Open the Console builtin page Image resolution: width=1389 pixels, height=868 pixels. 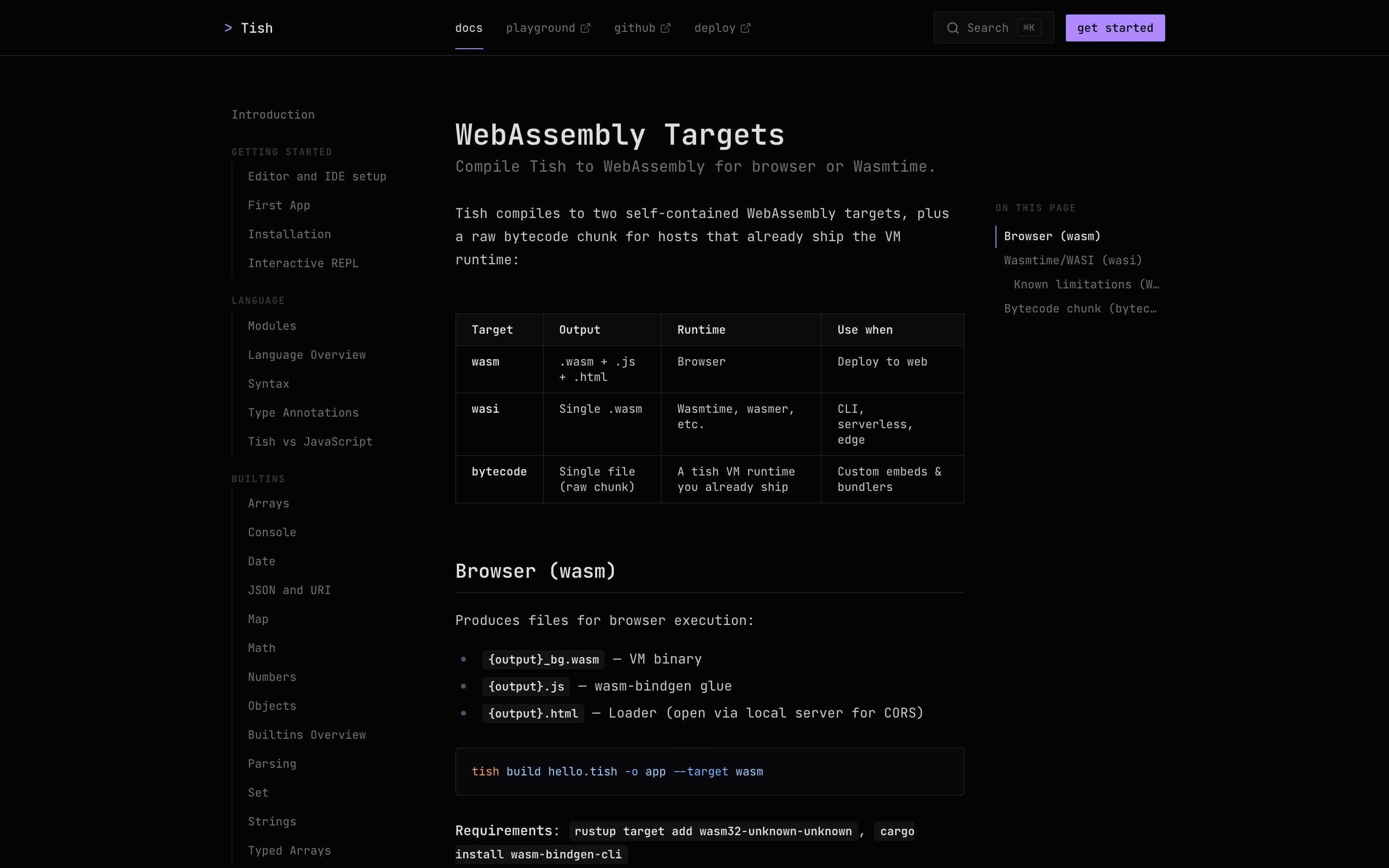coord(272,532)
